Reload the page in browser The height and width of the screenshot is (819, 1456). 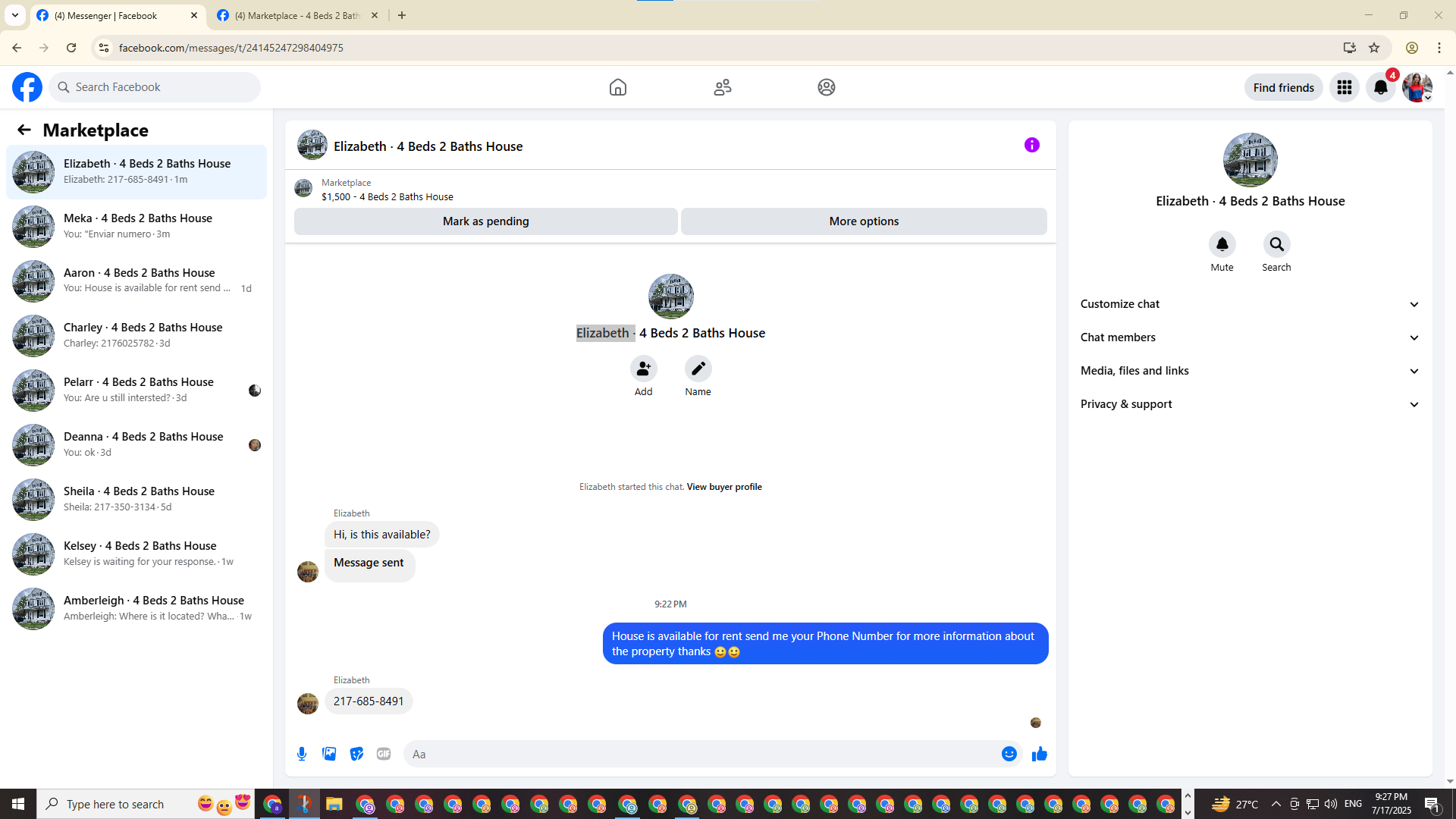(71, 48)
